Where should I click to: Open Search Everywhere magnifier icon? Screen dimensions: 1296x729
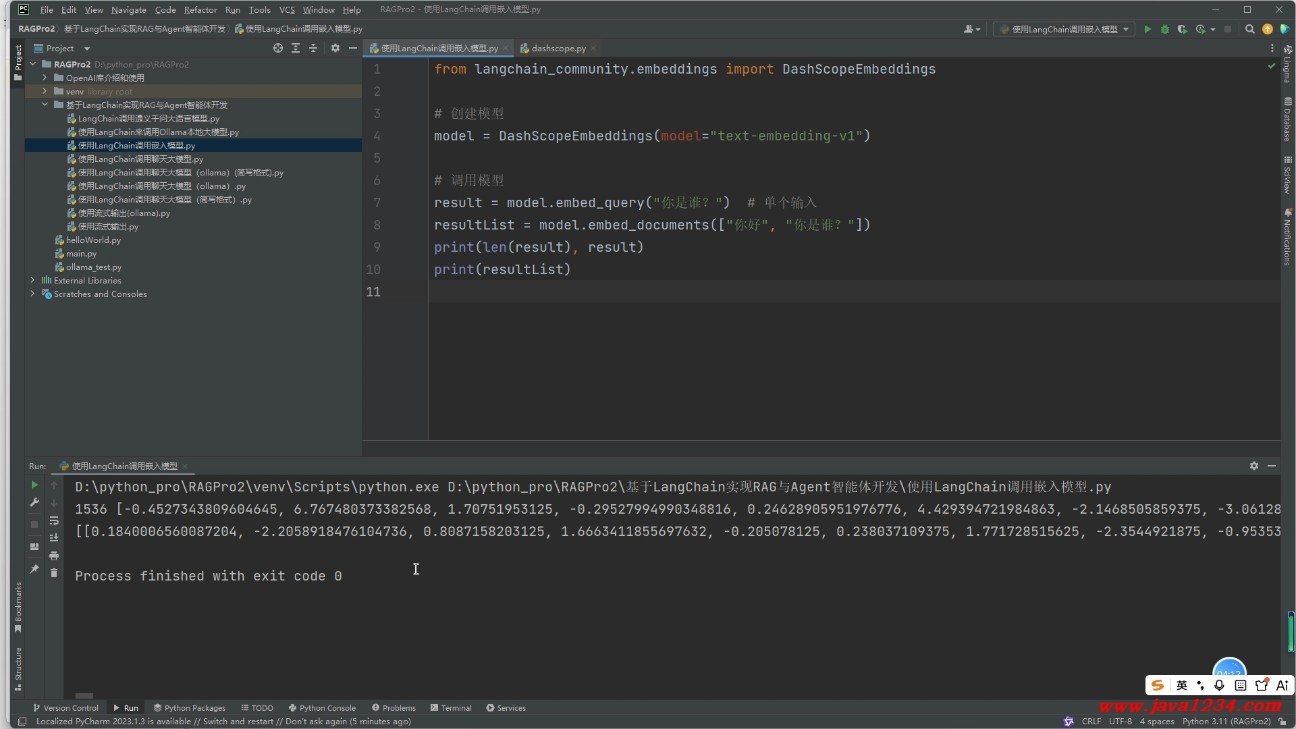click(x=1250, y=30)
